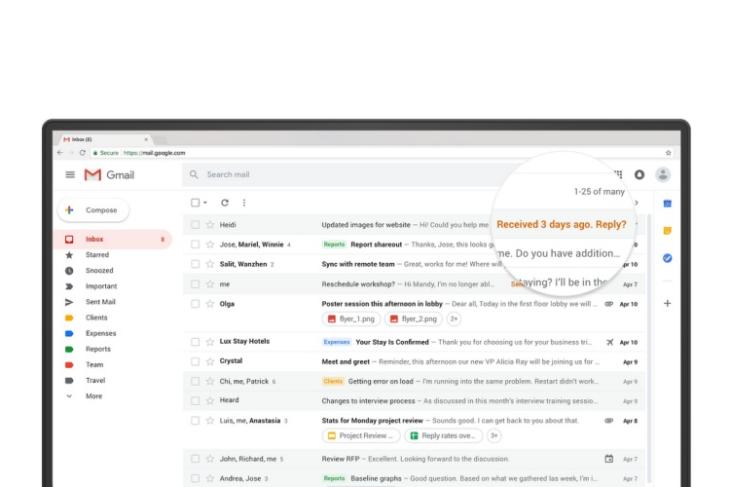The height and width of the screenshot is (487, 730).
Task: Check the checkbox for Luis, me, Anastasia email
Action: point(196,420)
